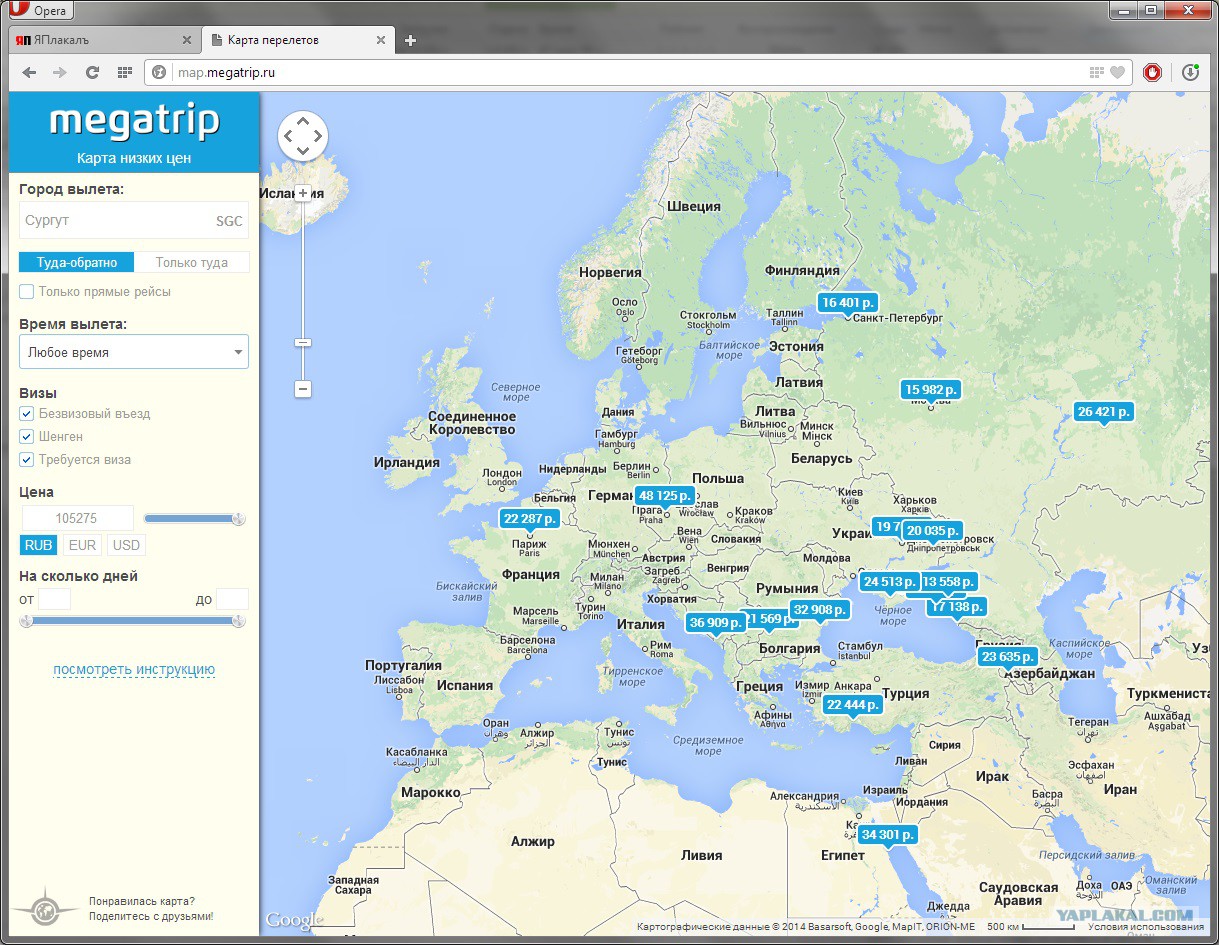Viewport: 1219px width, 945px height.
Task: Open the downloads indicator icon
Action: click(1190, 72)
